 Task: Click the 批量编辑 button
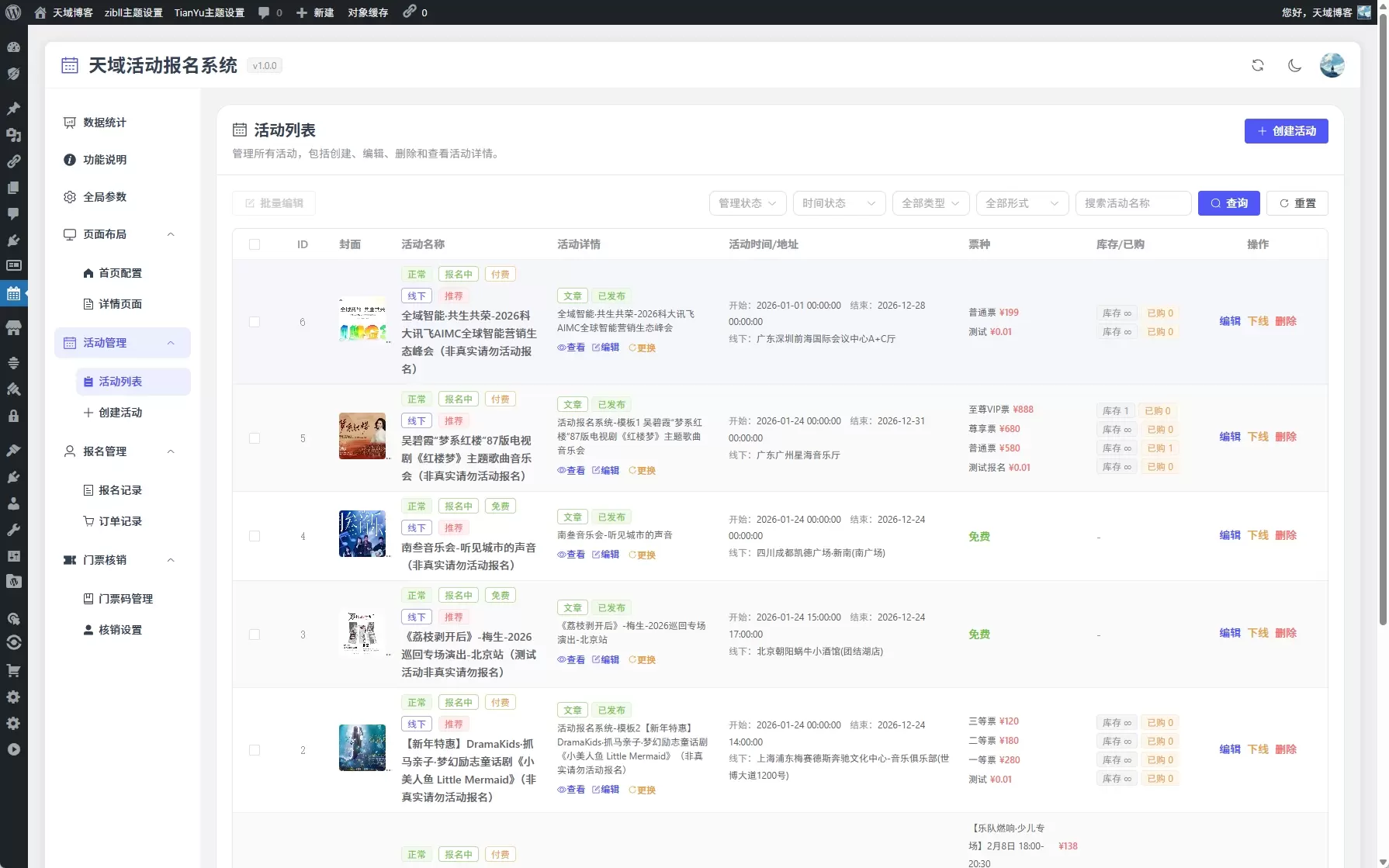[274, 203]
